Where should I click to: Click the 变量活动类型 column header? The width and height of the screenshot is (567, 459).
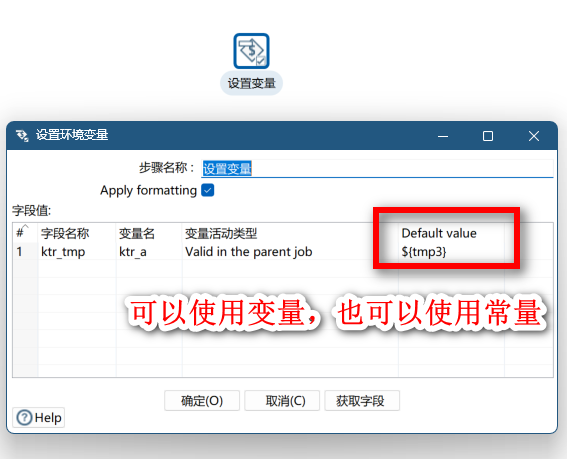pyautogui.click(x=290, y=233)
